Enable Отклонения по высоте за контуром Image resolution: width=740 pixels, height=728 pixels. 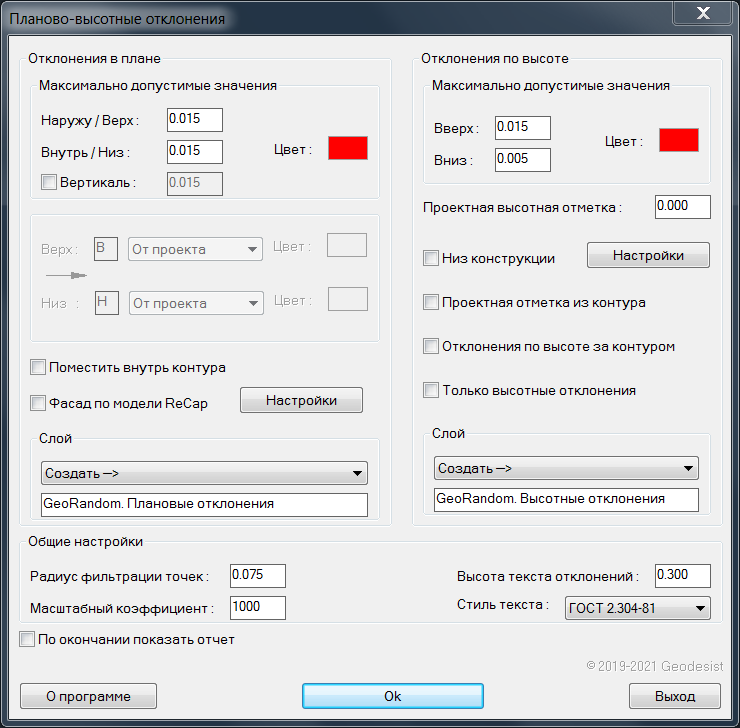pyautogui.click(x=431, y=346)
